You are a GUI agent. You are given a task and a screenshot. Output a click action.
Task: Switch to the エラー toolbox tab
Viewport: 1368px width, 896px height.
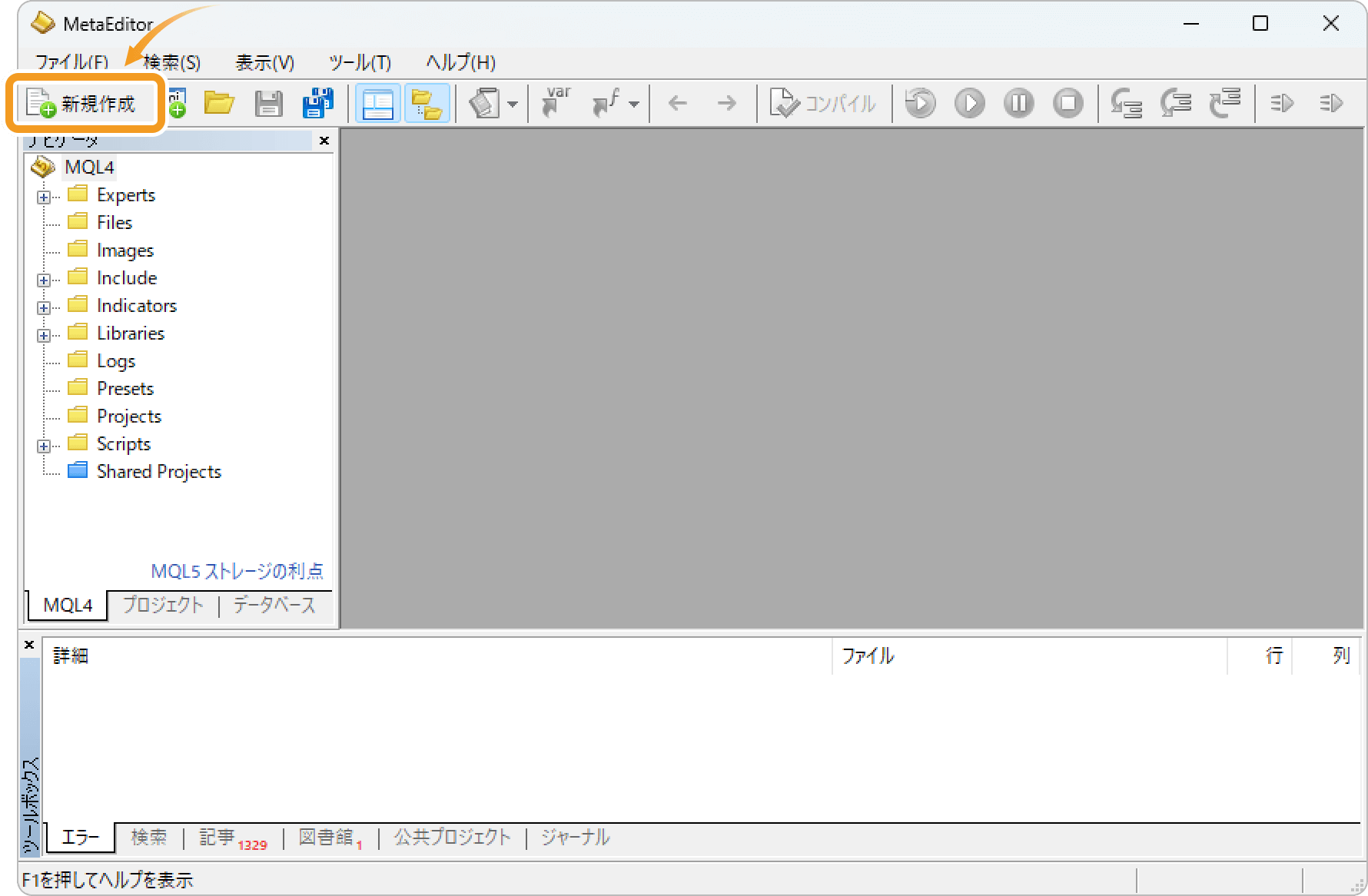[81, 838]
